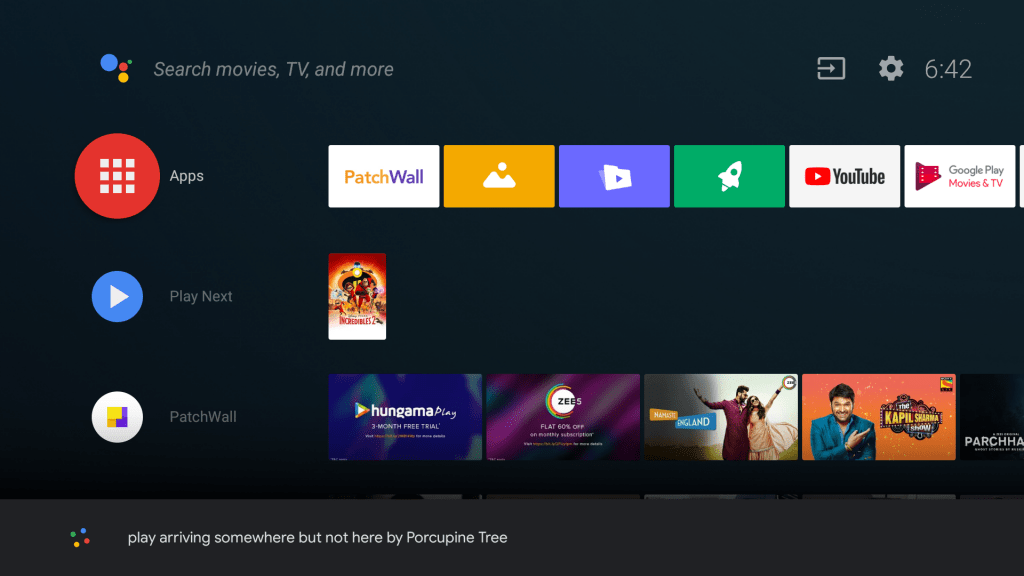Open the purple video player app tile
Screen dimensions: 1024x576
(614, 176)
